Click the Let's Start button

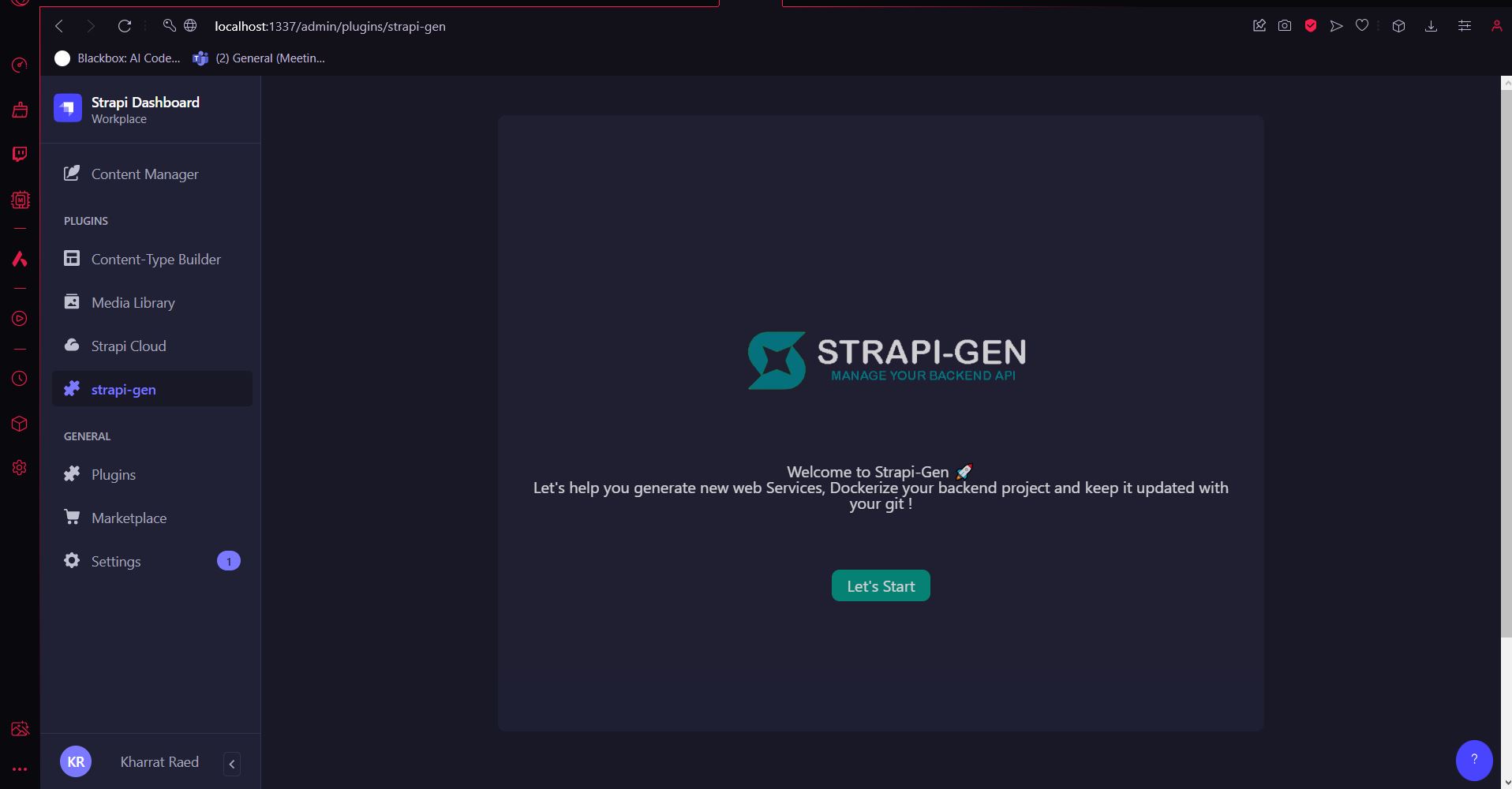pos(881,586)
